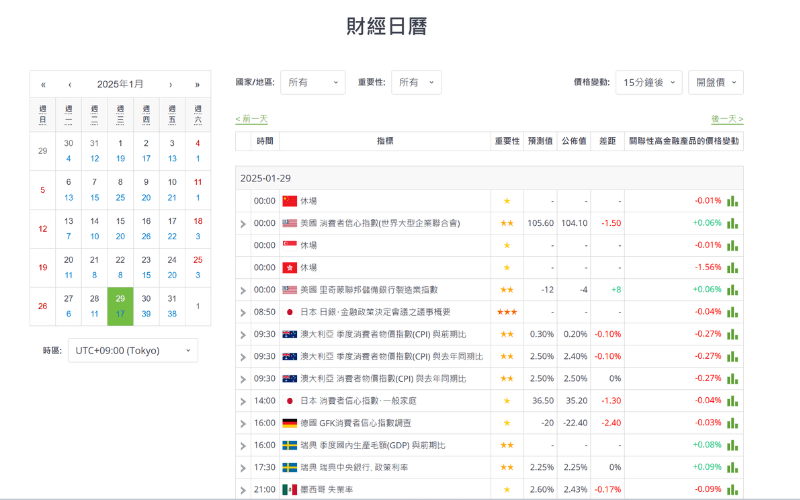Go to previous year with double-left arrow
The width and height of the screenshot is (800, 500).
(x=43, y=84)
